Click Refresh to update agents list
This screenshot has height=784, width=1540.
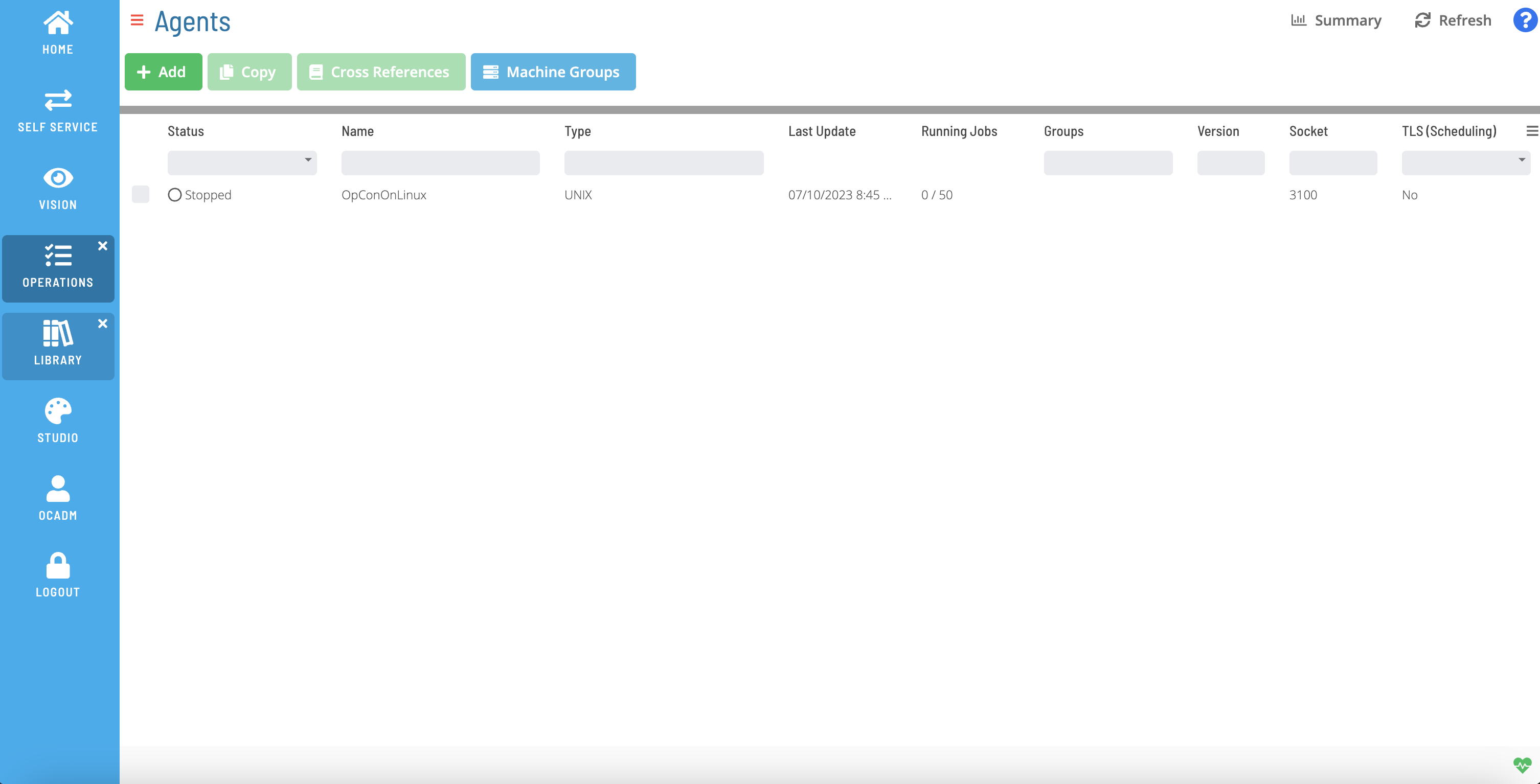pos(1452,20)
